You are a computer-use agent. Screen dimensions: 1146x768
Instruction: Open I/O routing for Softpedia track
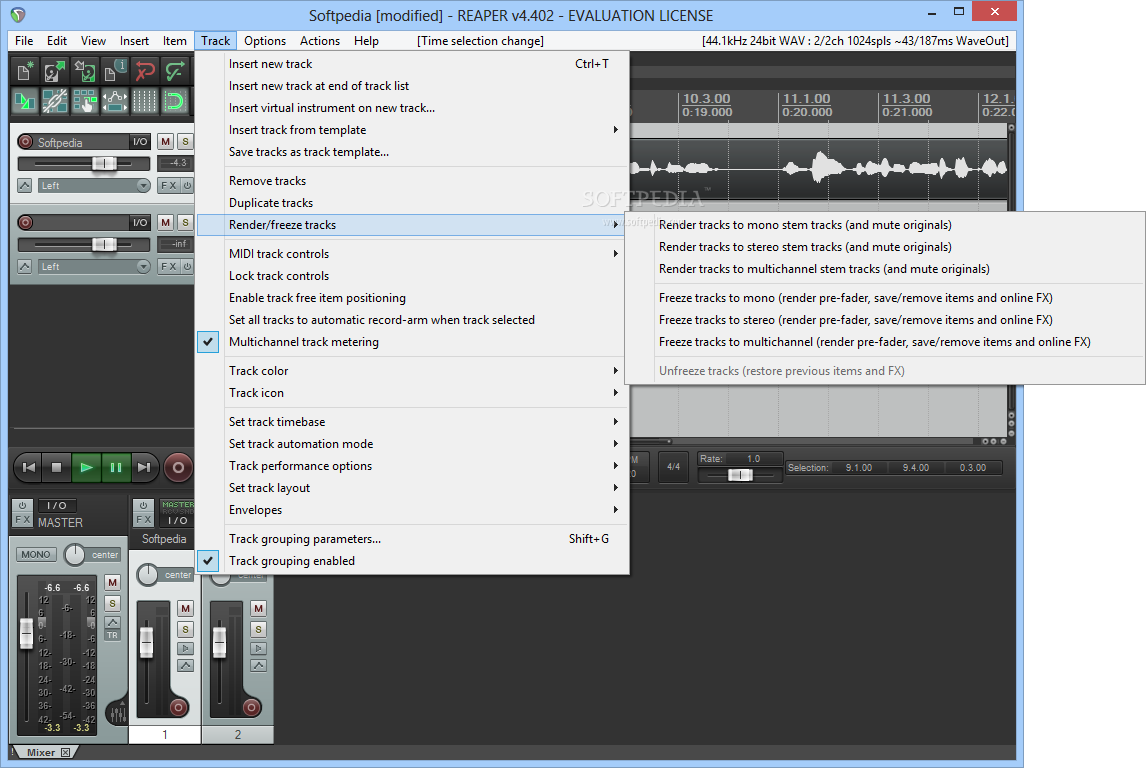click(140, 142)
